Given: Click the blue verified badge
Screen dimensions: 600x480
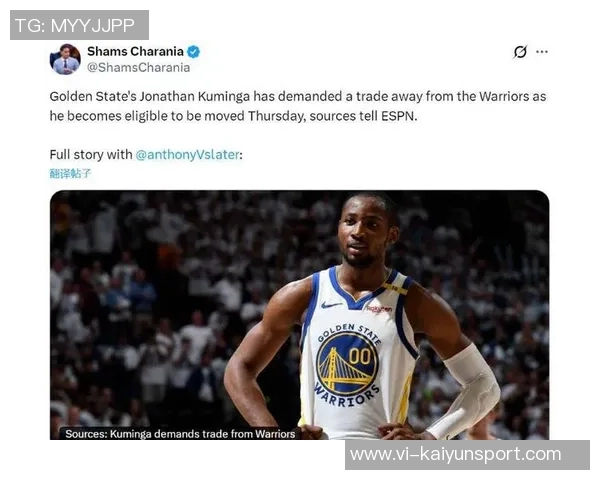Looking at the screenshot, I should pos(194,52).
